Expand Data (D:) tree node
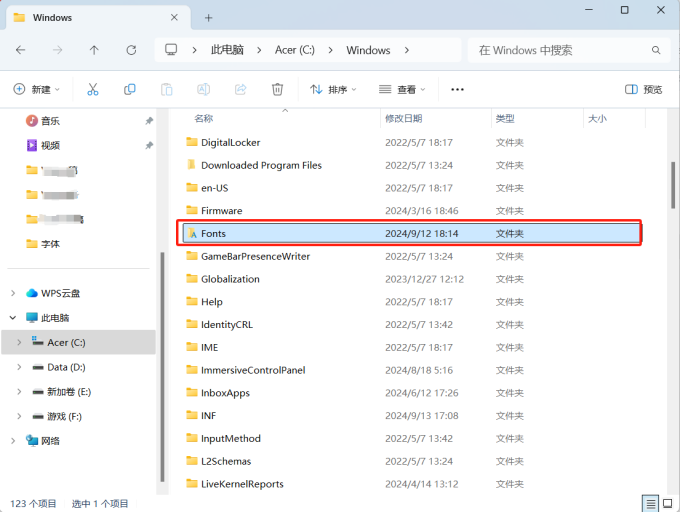The width and height of the screenshot is (680, 512). [x=19, y=367]
